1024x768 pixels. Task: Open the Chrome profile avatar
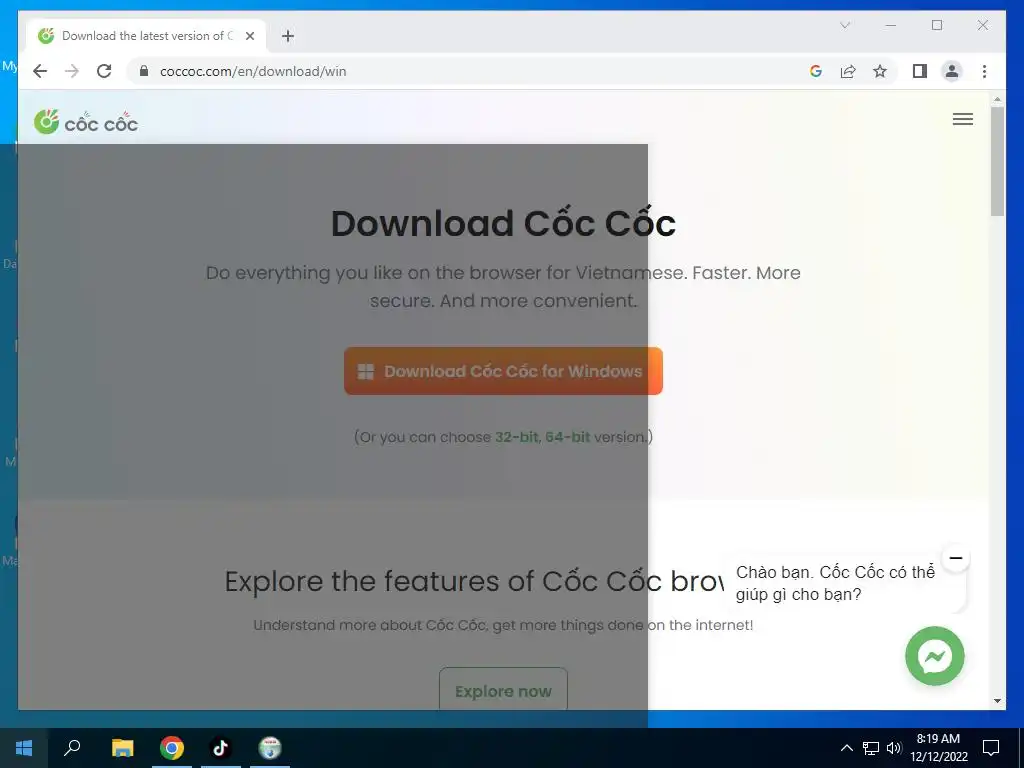952,71
